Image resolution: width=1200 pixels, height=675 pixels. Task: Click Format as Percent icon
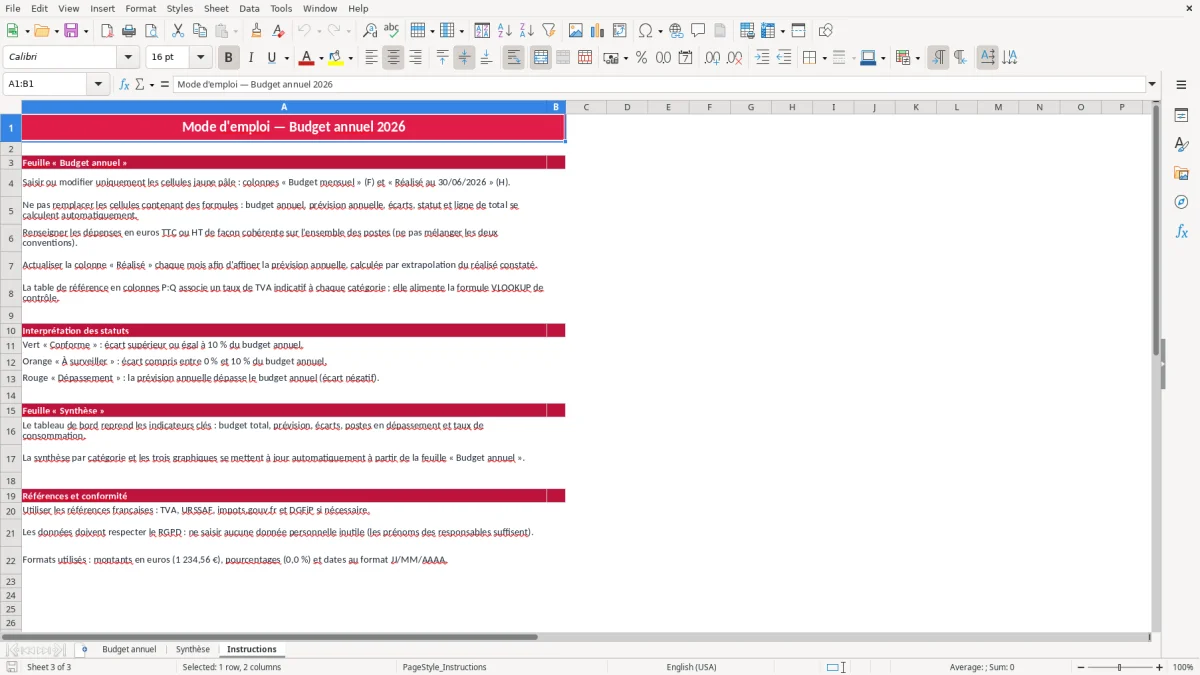coord(641,58)
